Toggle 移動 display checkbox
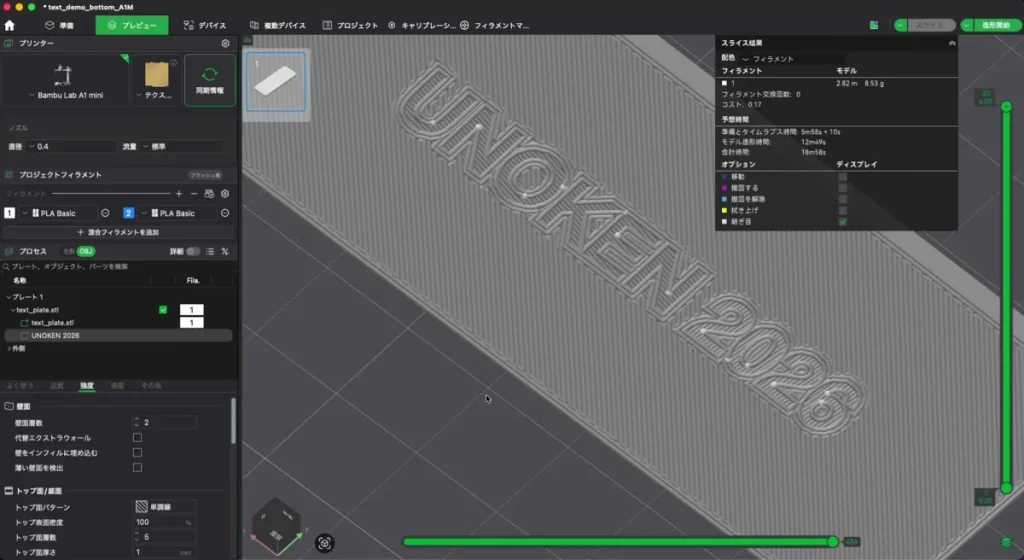The height and width of the screenshot is (560, 1024). tap(842, 177)
